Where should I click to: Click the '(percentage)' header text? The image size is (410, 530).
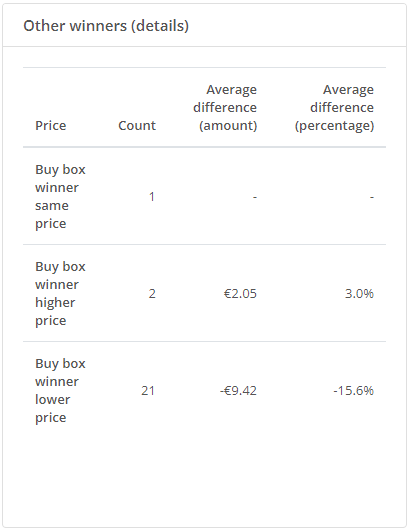[x=334, y=126]
